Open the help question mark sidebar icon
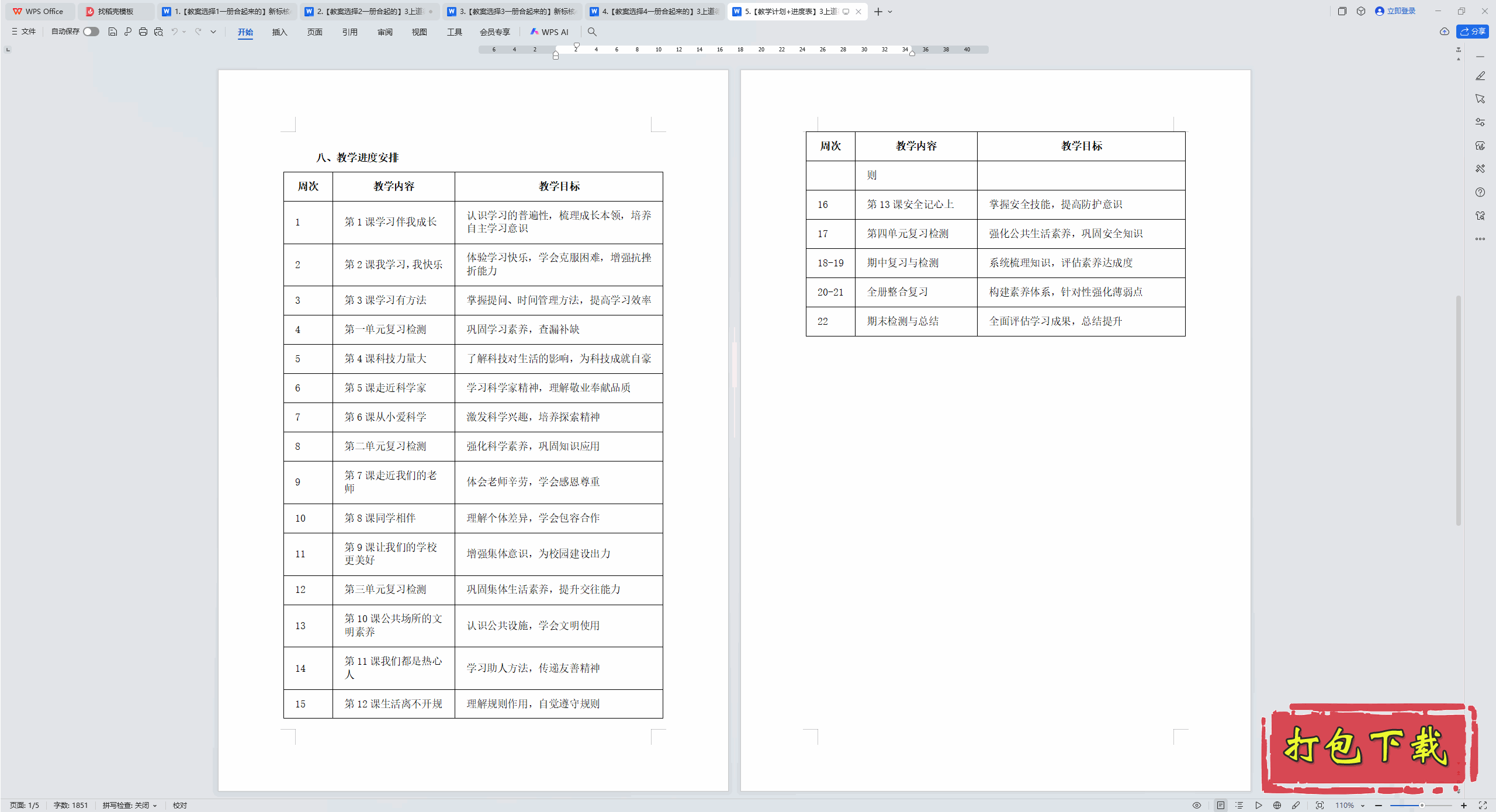The image size is (1496, 812). (x=1480, y=192)
